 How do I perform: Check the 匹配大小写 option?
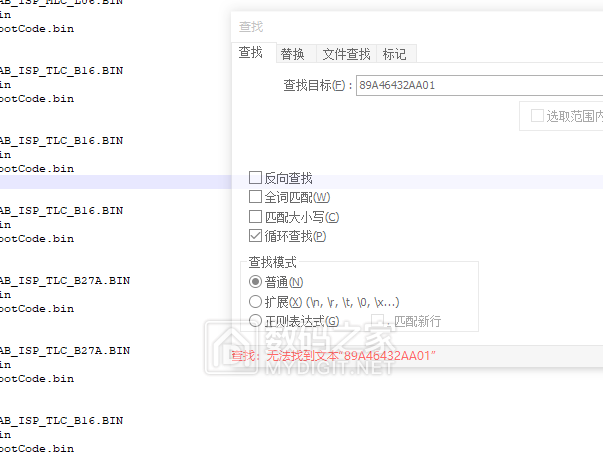(x=256, y=216)
